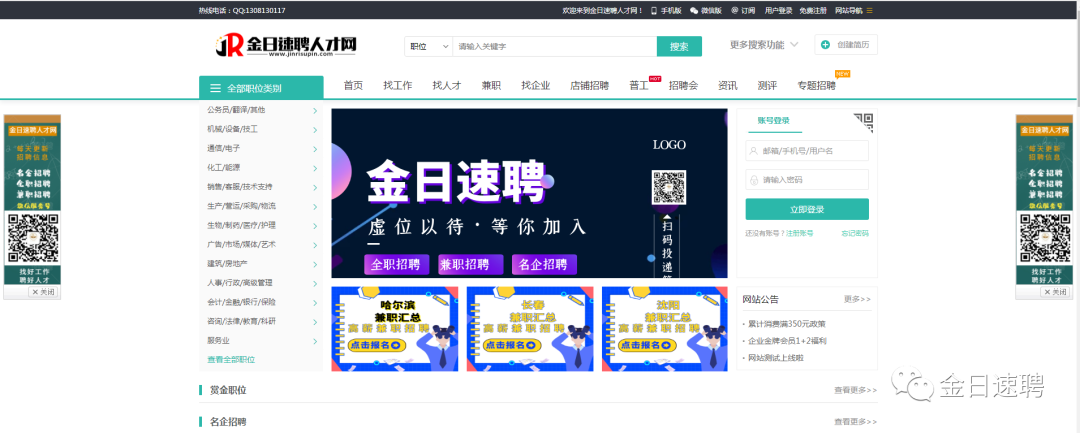Open 找人才 in navigation bar
1080x433 pixels.
pyautogui.click(x=447, y=86)
